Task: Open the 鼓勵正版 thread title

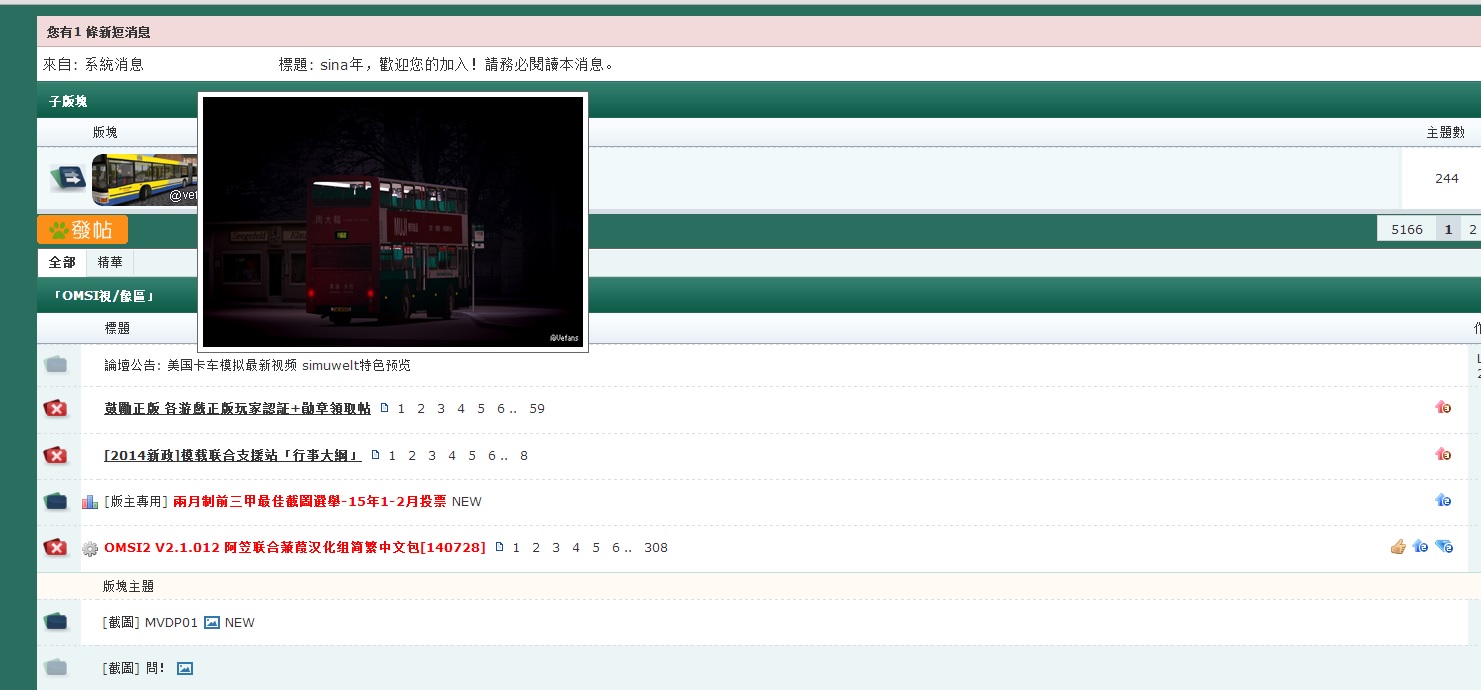Action: [x=237, y=408]
